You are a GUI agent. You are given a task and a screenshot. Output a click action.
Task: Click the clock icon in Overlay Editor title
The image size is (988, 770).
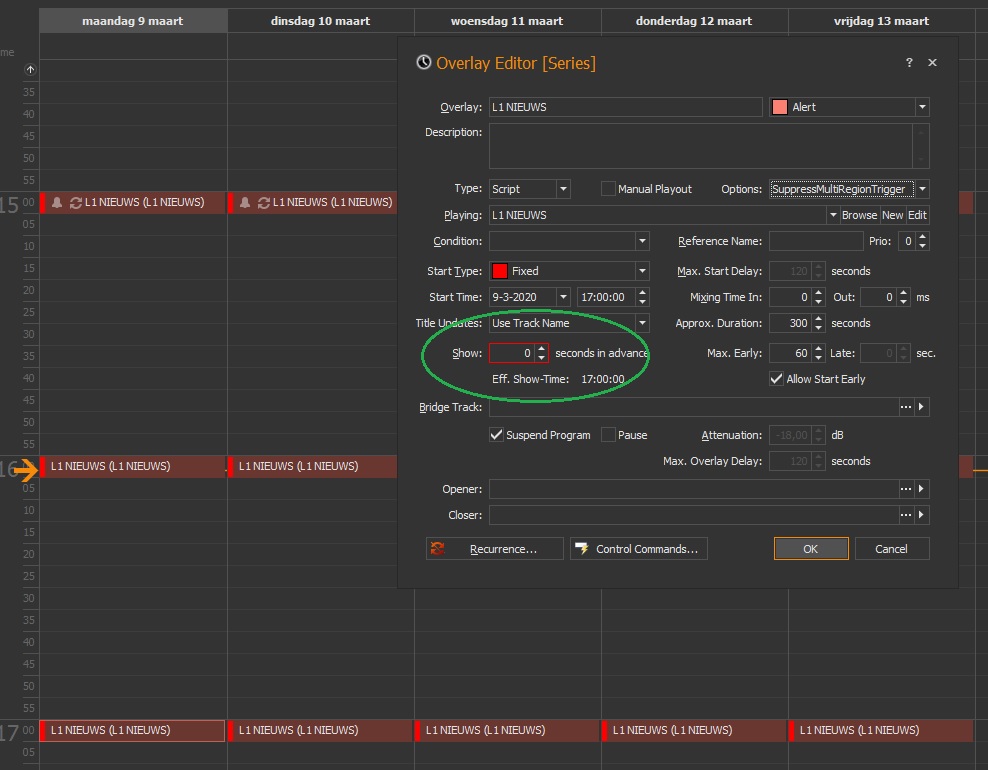coord(423,62)
